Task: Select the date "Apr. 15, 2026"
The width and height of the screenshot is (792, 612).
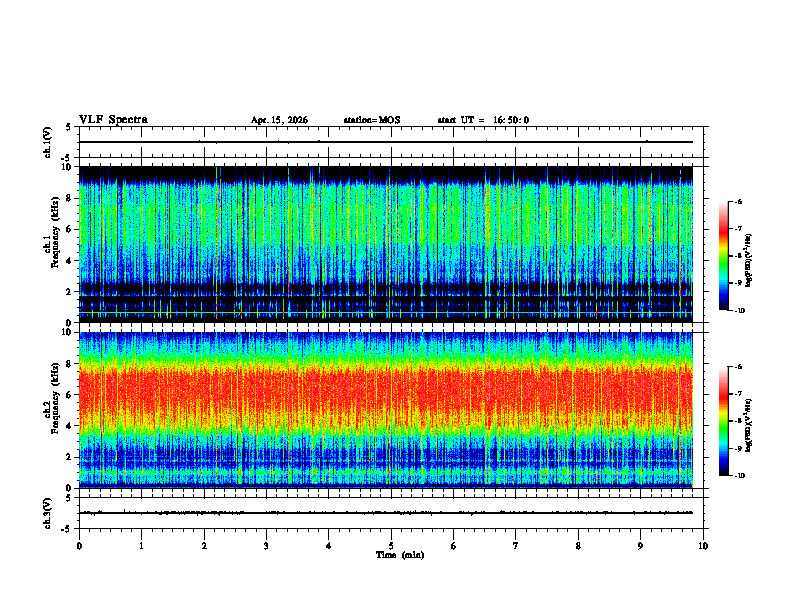Action: point(279,120)
